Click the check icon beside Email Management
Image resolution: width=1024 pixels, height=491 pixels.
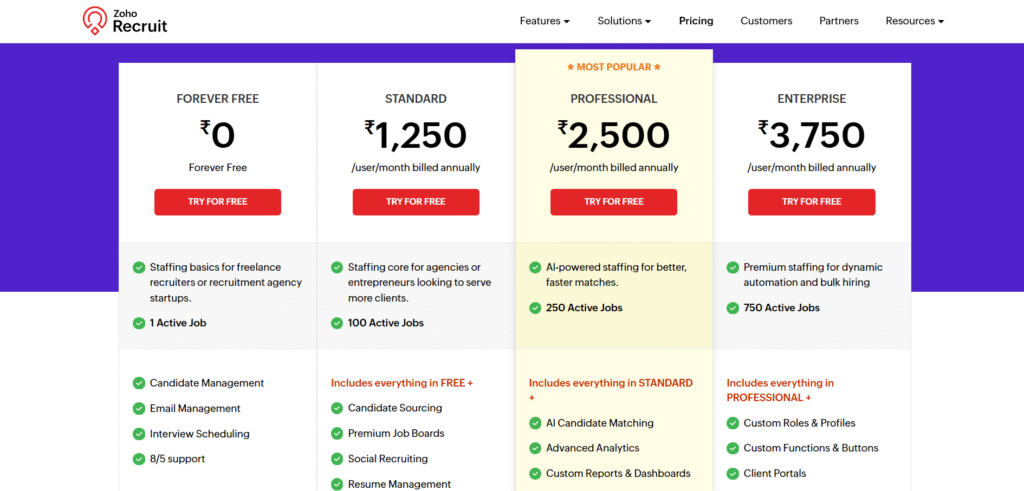point(138,409)
